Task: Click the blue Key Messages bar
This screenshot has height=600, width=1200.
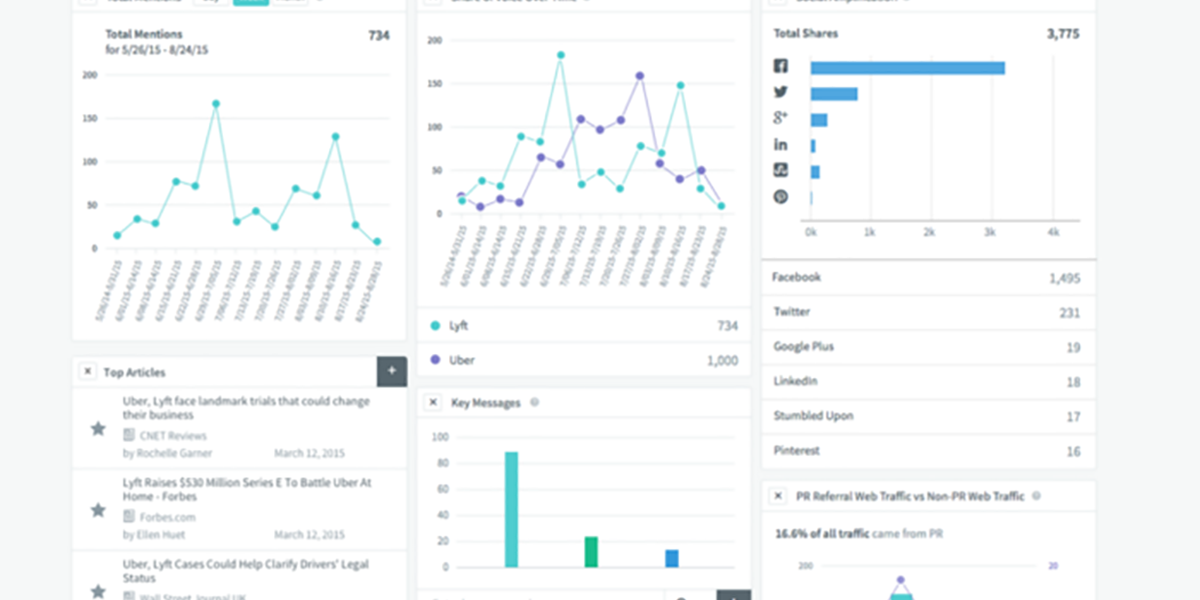Action: point(672,559)
